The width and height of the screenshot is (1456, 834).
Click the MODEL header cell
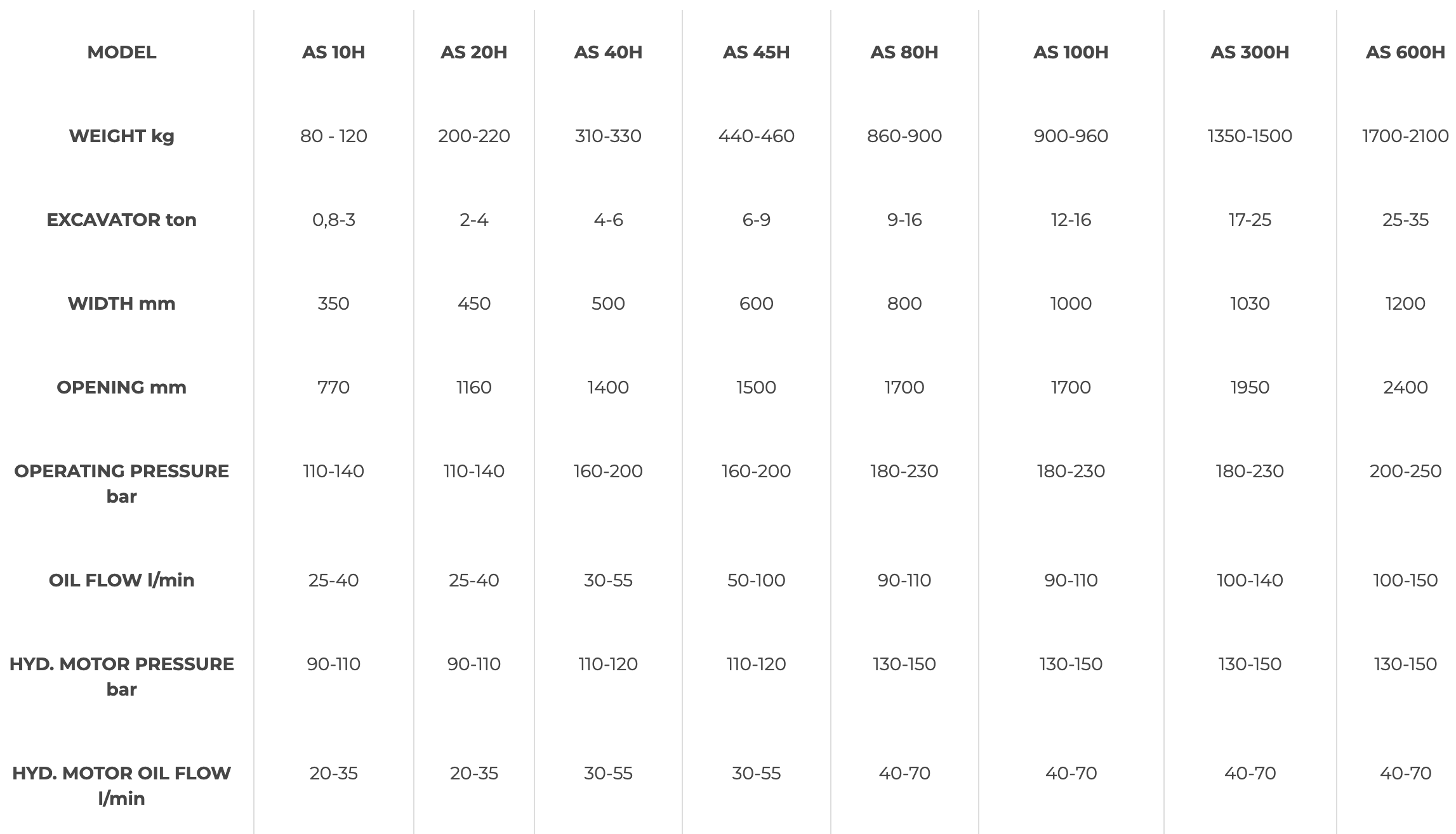coord(121,52)
